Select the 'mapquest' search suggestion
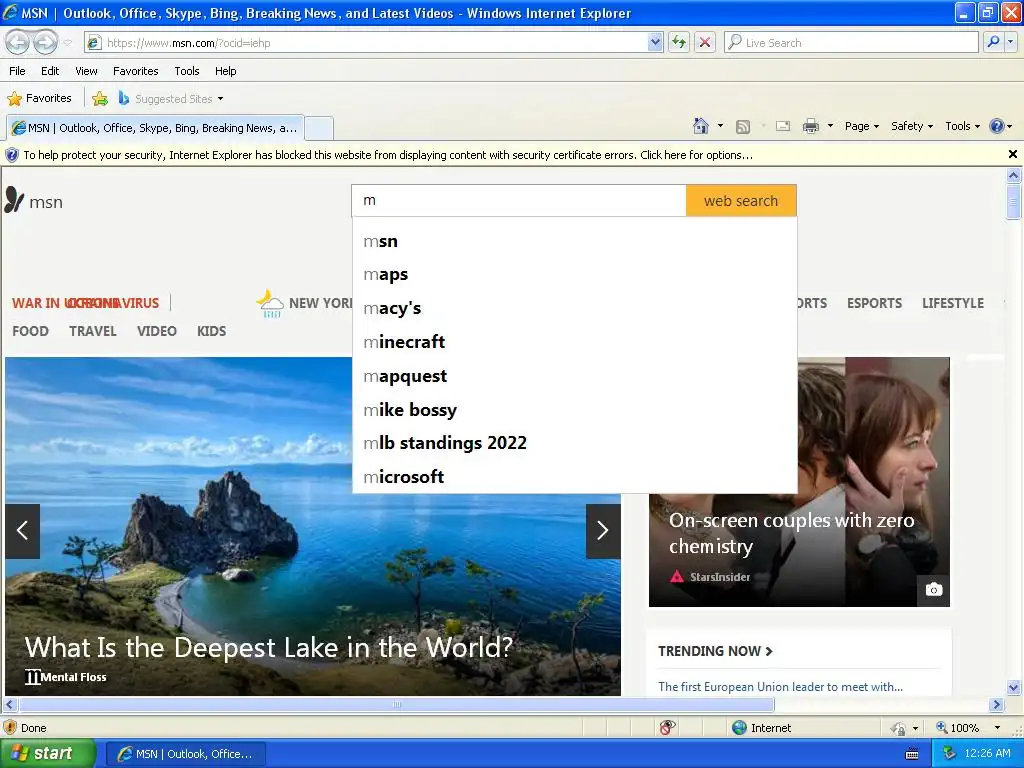Screen dimensions: 1024x768 (575, 376)
